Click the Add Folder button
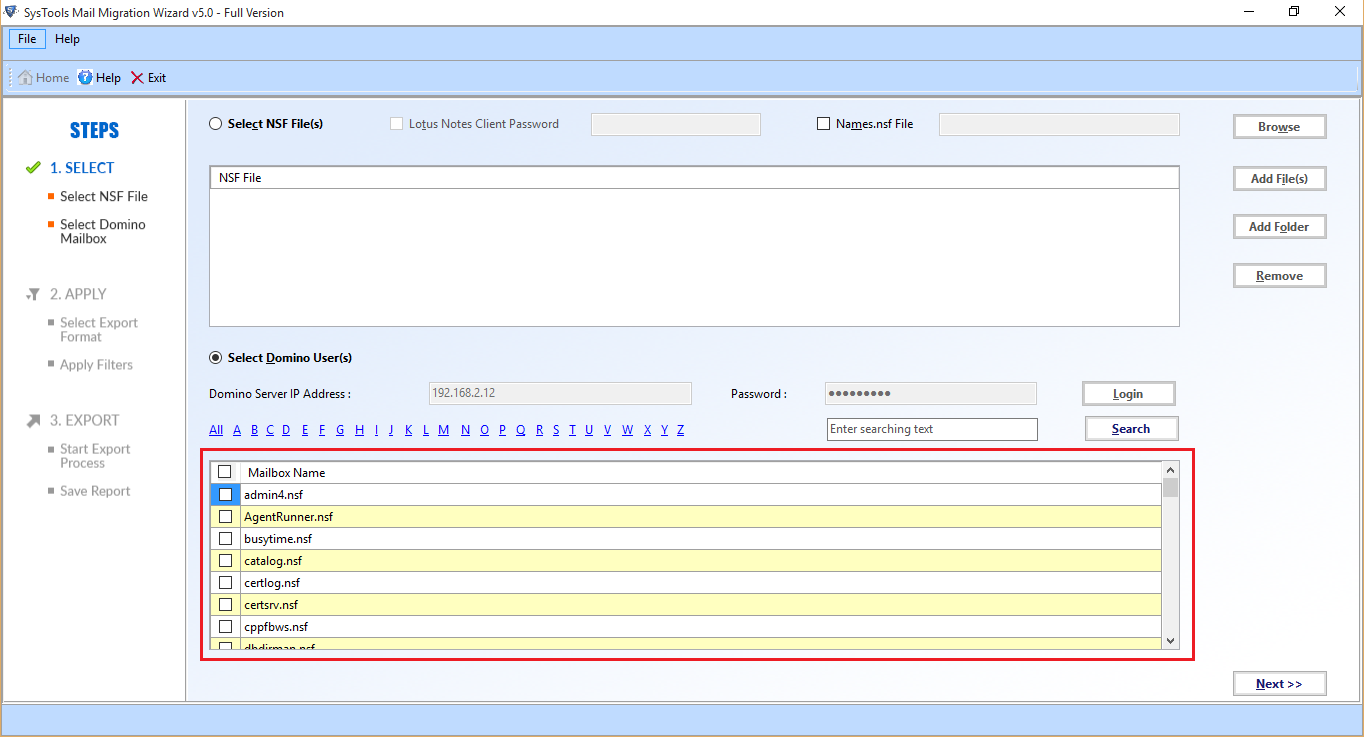Viewport: 1364px width, 737px height. 1279,227
